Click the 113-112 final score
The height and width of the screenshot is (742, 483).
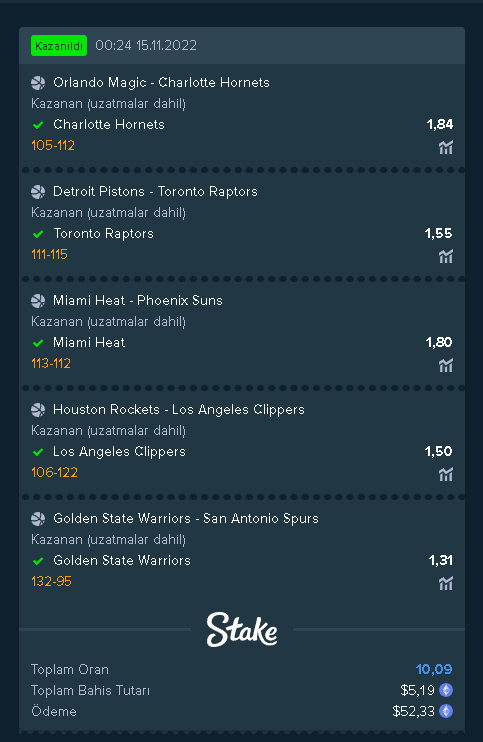[51, 363]
